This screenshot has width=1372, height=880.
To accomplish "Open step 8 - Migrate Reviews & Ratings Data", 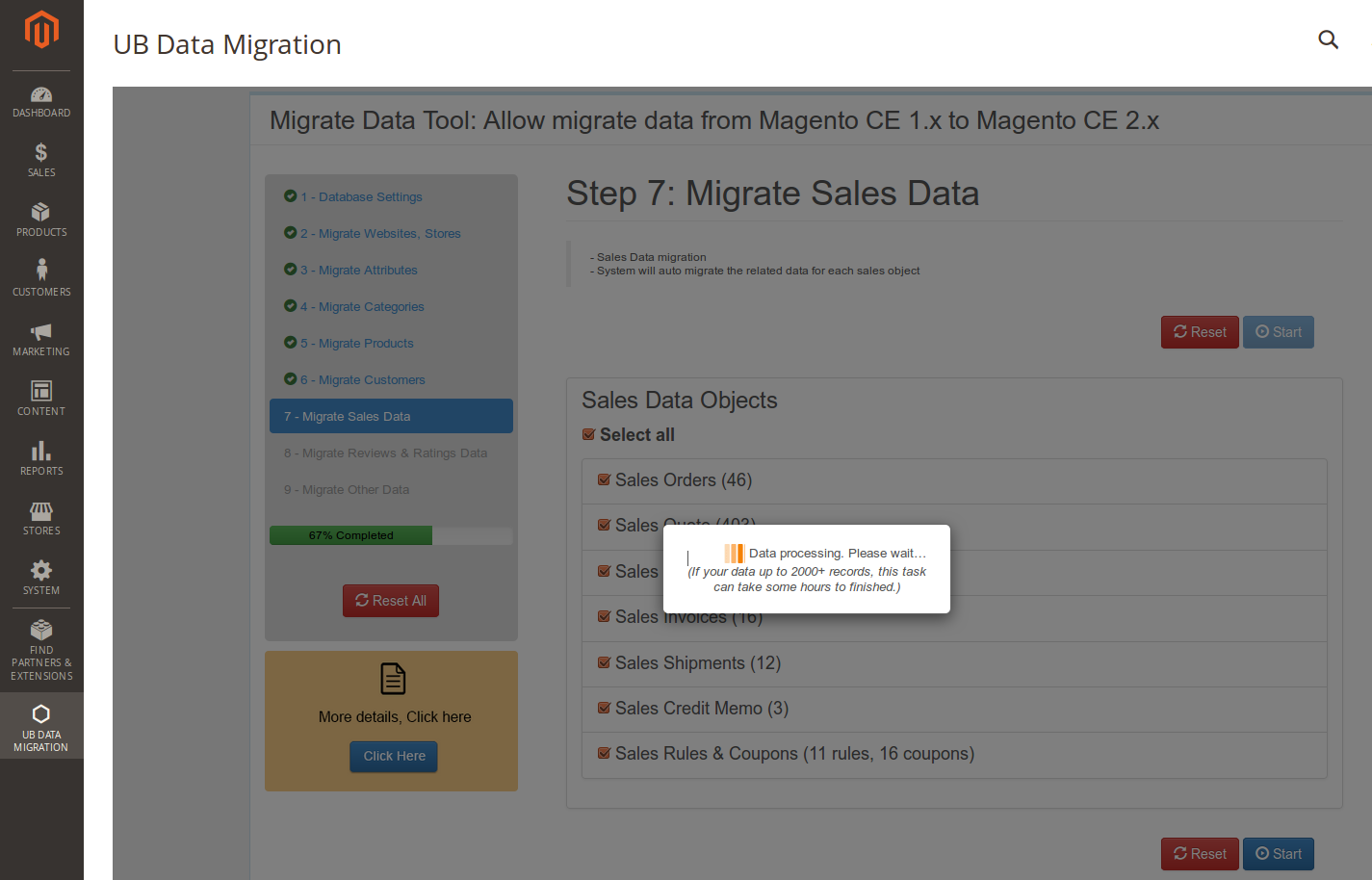I will point(385,453).
